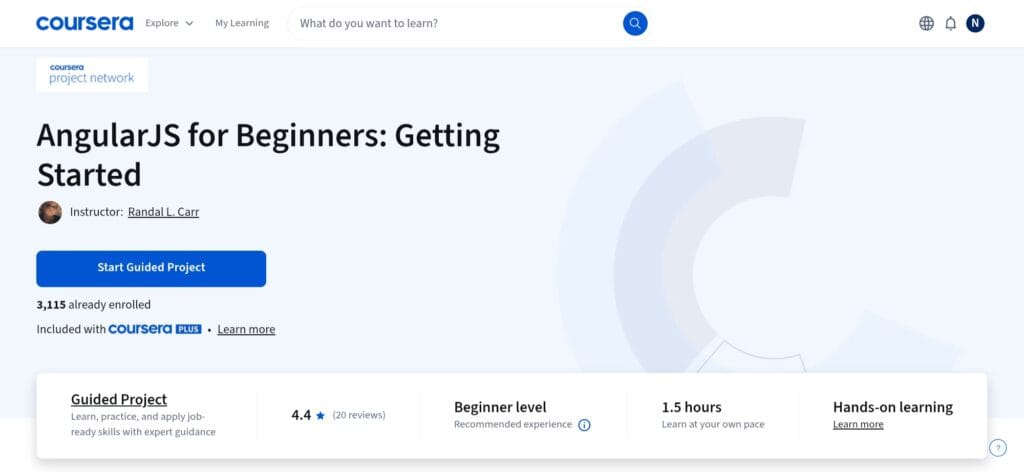1024x472 pixels.
Task: Click the Coursera Plus logo badge
Action: click(155, 329)
